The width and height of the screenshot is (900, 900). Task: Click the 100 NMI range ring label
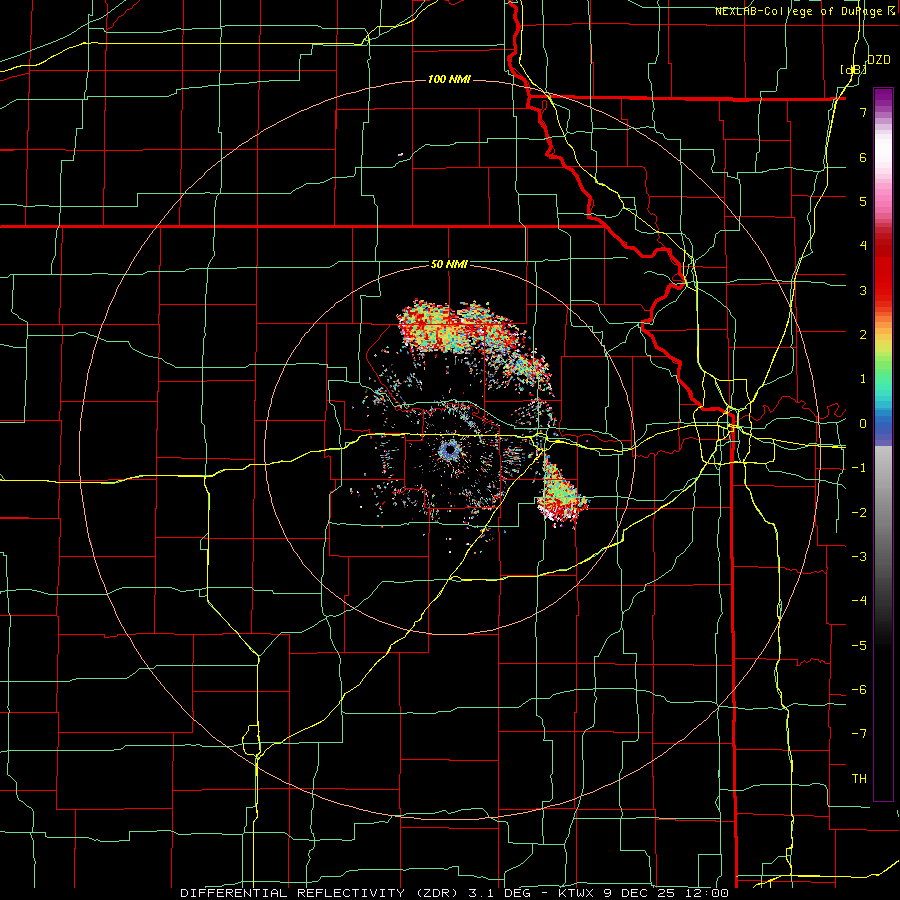(449, 79)
